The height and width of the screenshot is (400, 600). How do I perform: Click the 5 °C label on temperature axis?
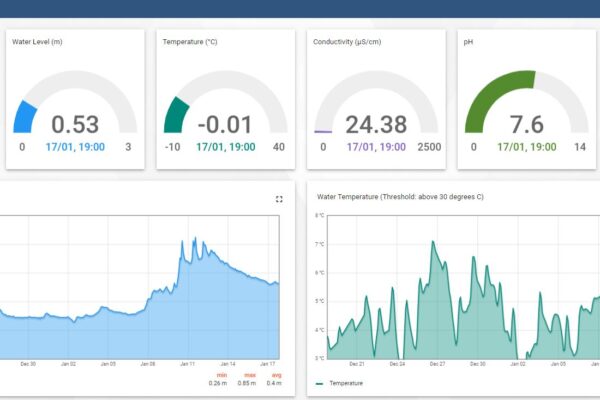[320, 301]
